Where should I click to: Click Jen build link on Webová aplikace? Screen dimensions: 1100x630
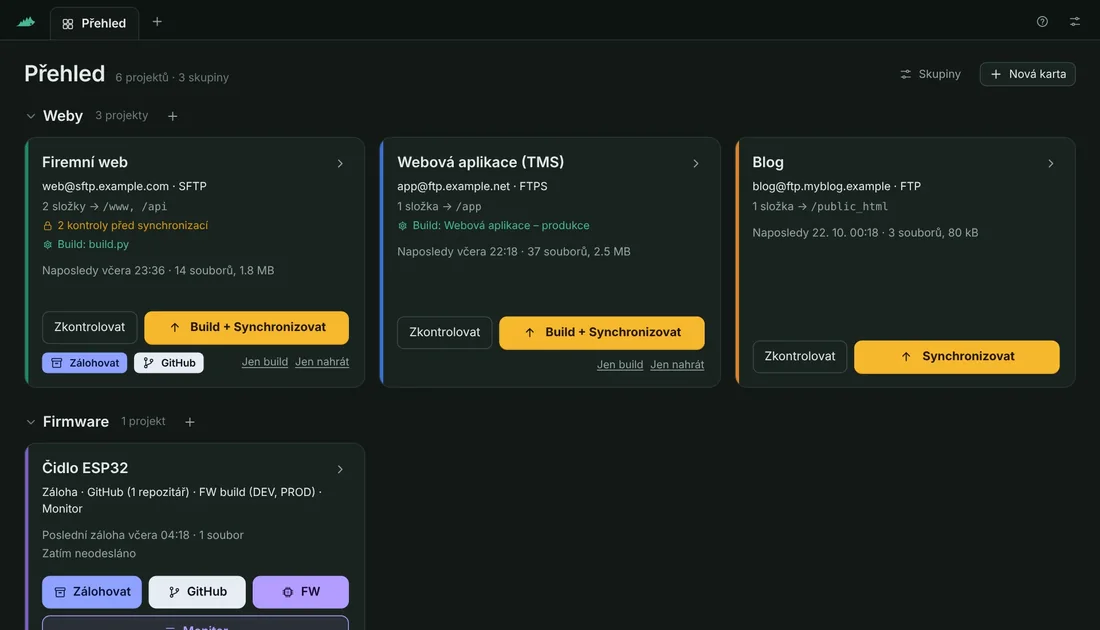620,364
